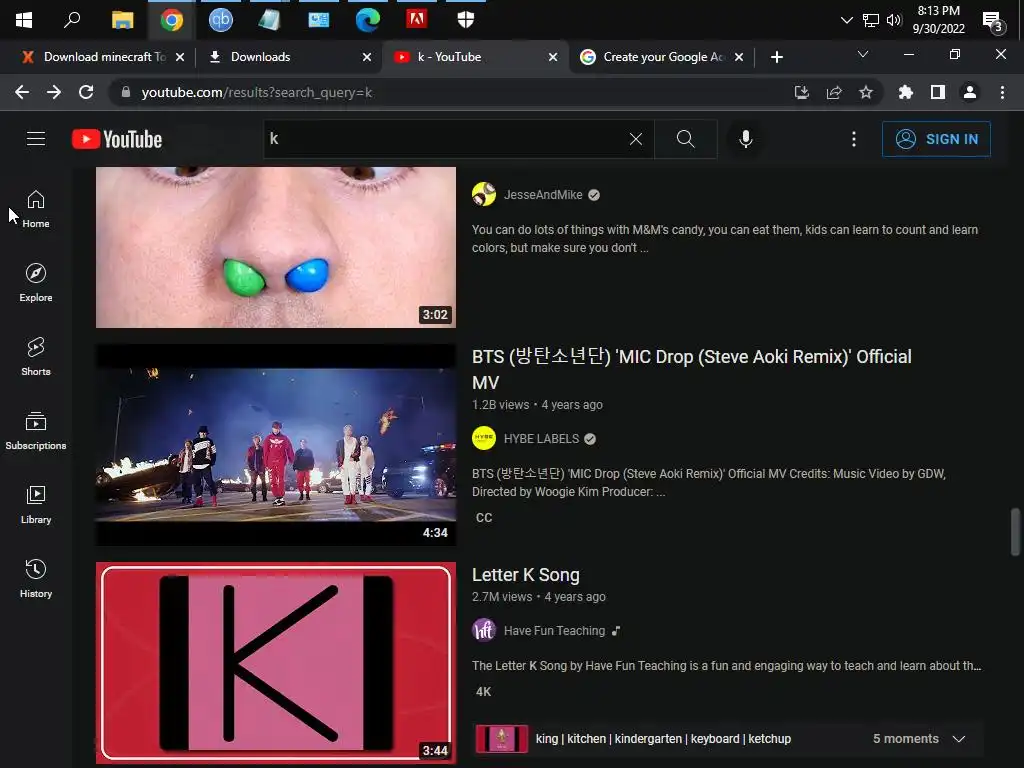Open the Chrome extensions puzzle icon
Screen dimensions: 1024x768
pyautogui.click(x=905, y=92)
